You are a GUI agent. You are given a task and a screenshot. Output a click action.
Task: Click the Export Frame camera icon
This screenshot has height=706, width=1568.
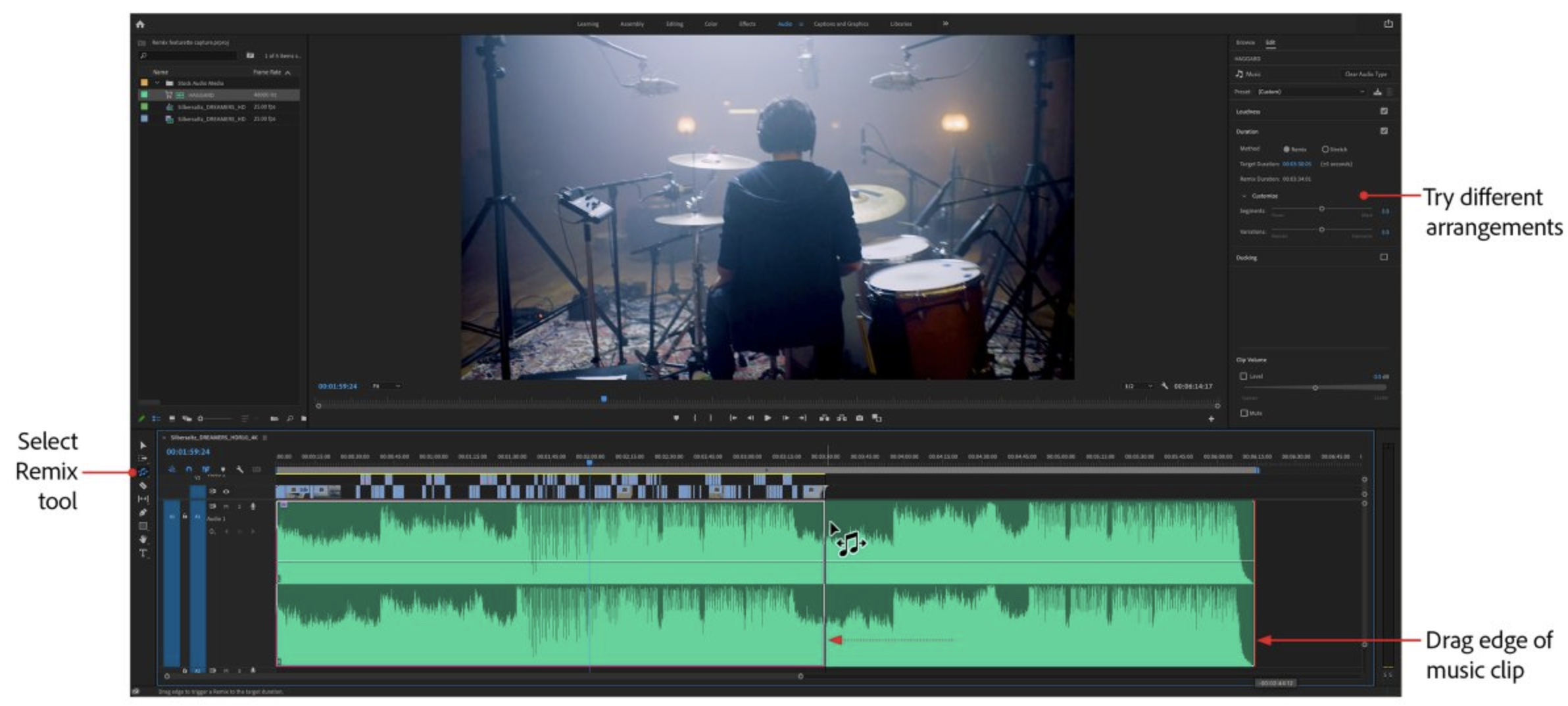pos(859,418)
